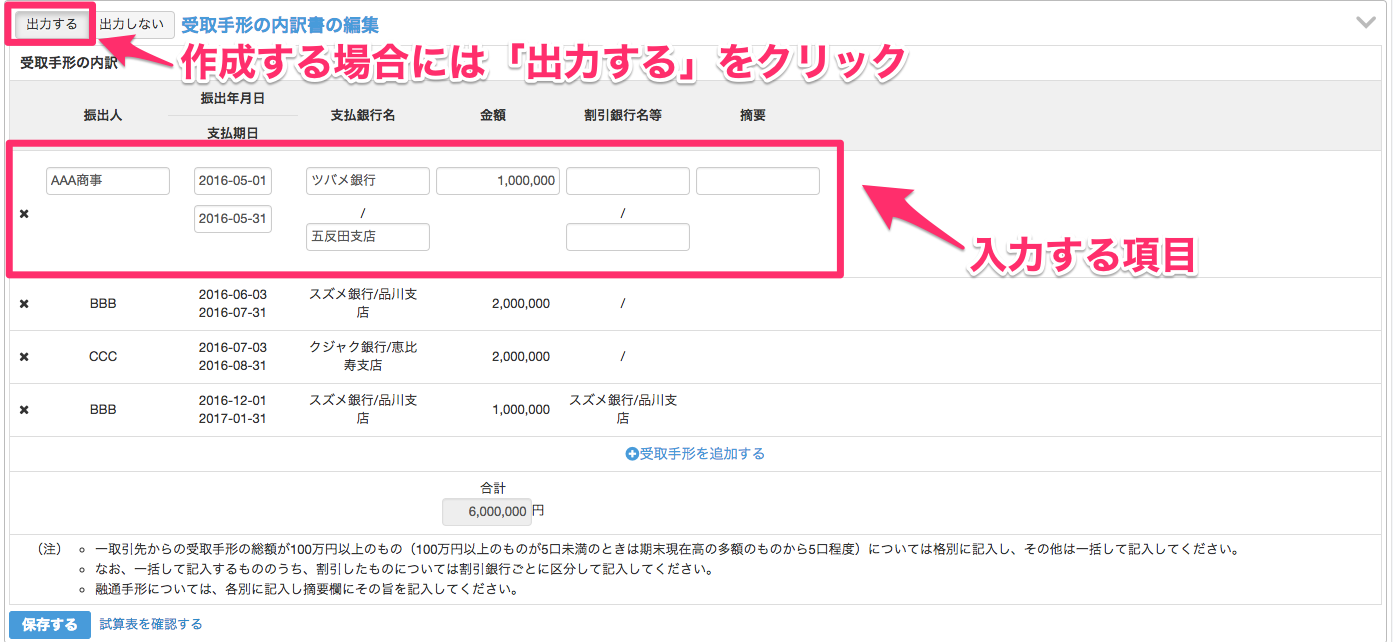This screenshot has height=642, width=1393.
Task: Edit the bank name field ツバメ銀行
Action: (x=368, y=181)
